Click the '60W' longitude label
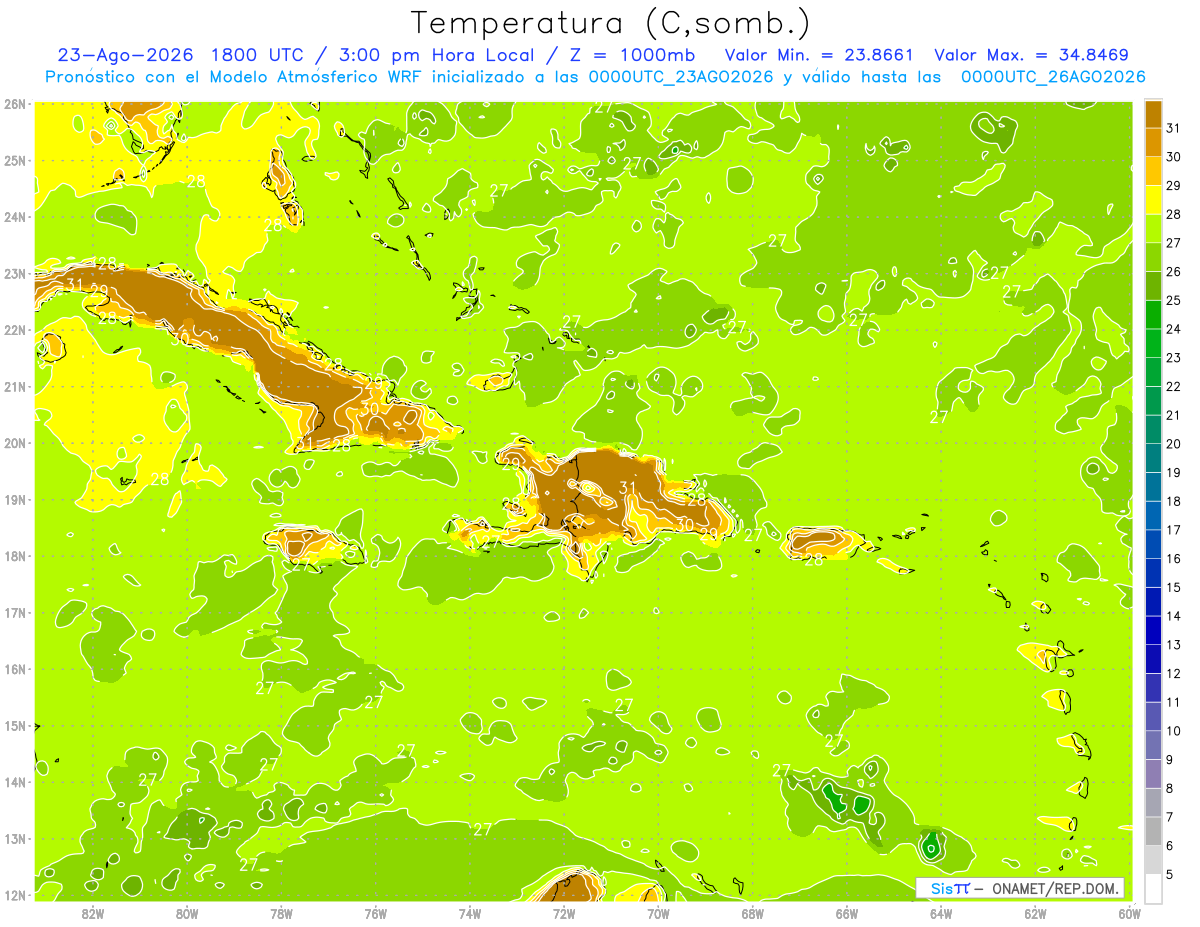The image size is (1200, 927). pyautogui.click(x=1129, y=913)
